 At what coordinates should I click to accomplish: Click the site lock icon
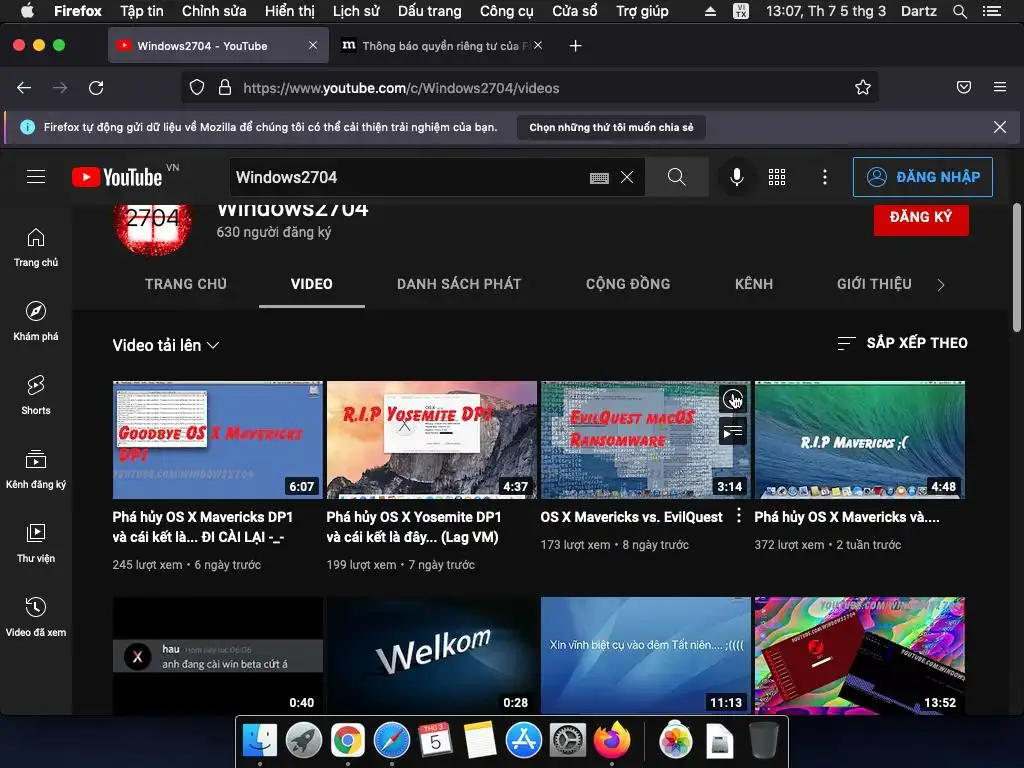click(x=225, y=88)
